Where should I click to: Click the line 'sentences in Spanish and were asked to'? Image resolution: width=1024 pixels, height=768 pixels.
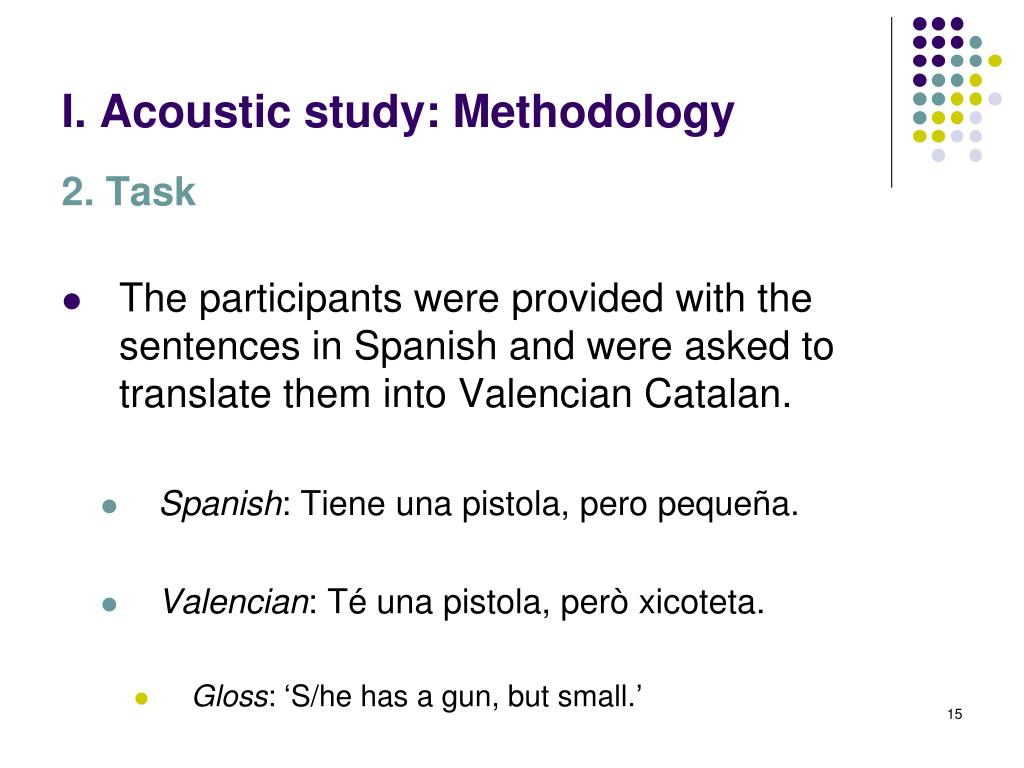pos(476,346)
